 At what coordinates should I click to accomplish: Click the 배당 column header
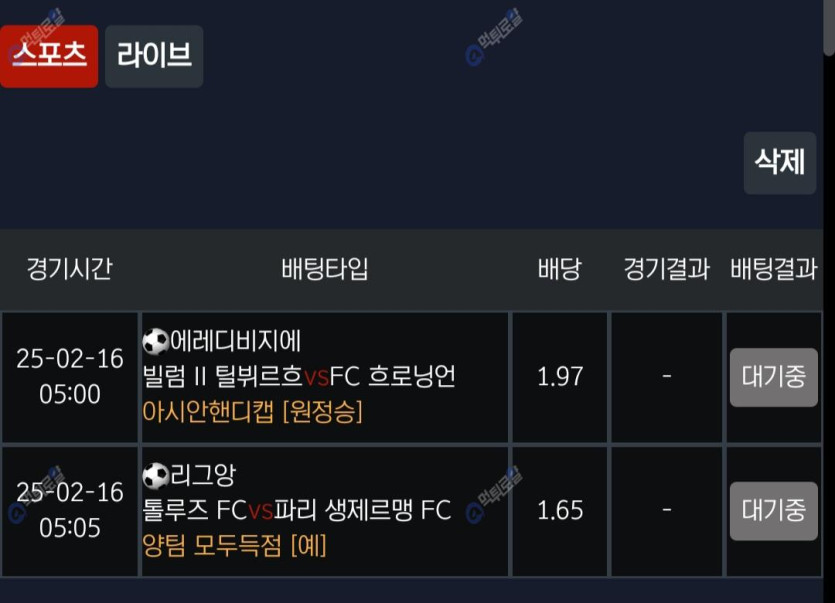pos(559,269)
